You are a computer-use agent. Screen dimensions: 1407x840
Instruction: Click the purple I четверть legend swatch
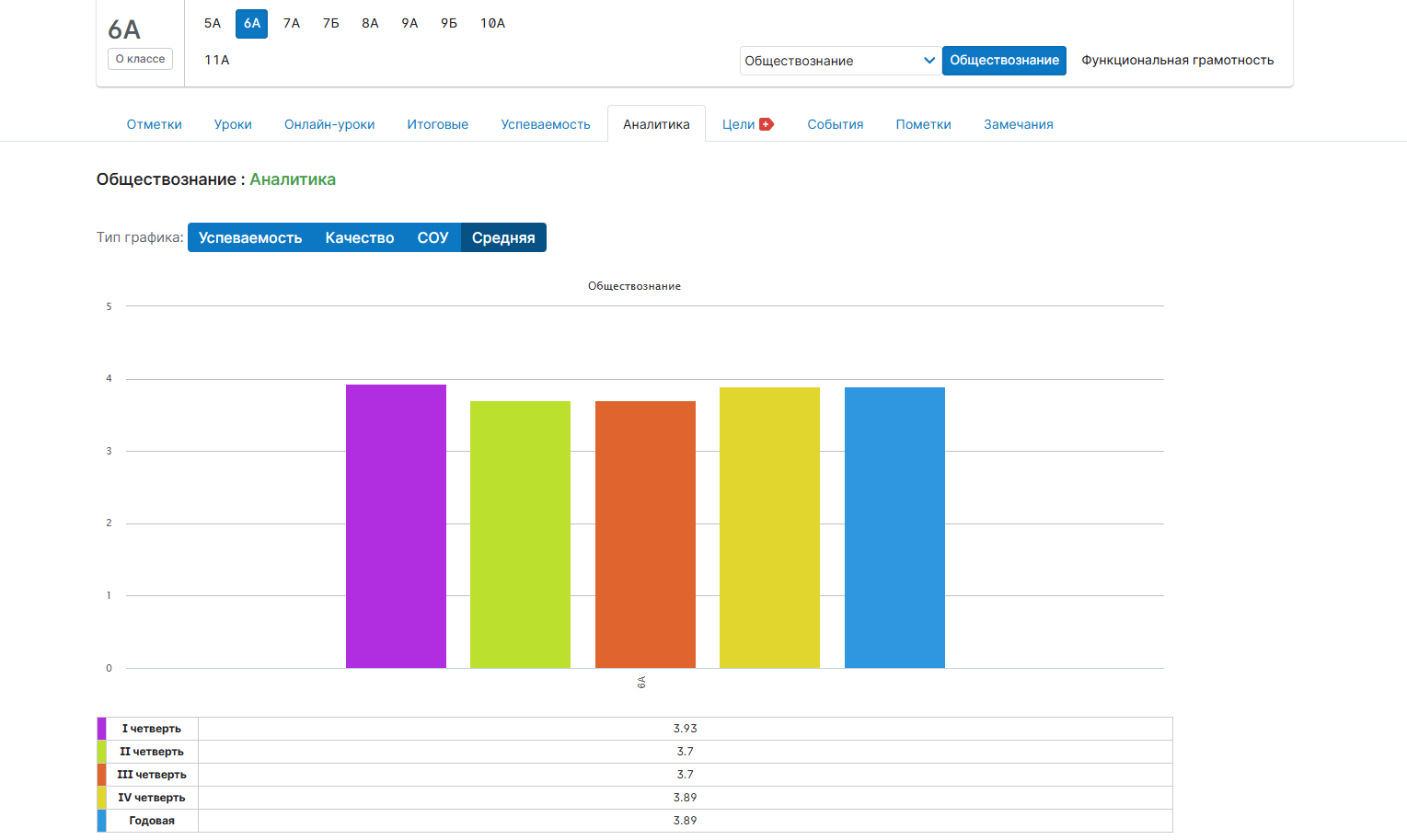click(x=101, y=729)
